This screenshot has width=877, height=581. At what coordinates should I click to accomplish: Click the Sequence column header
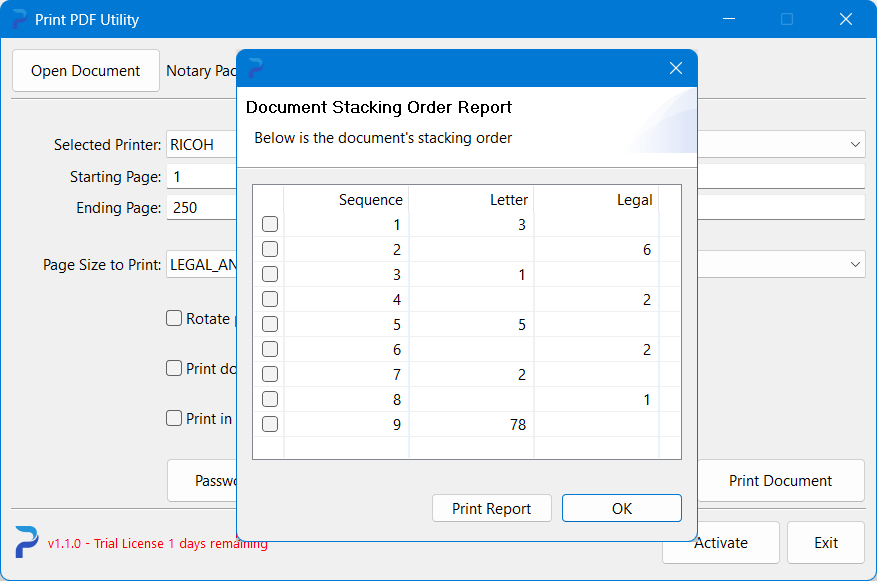point(370,200)
